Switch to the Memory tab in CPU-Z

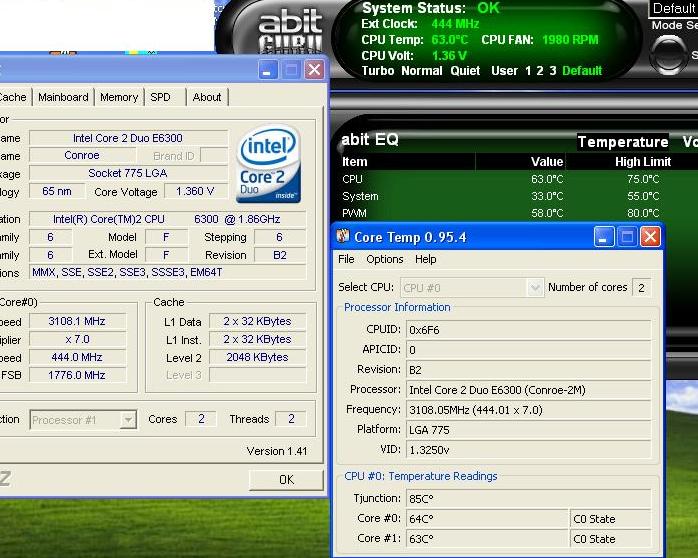point(119,97)
